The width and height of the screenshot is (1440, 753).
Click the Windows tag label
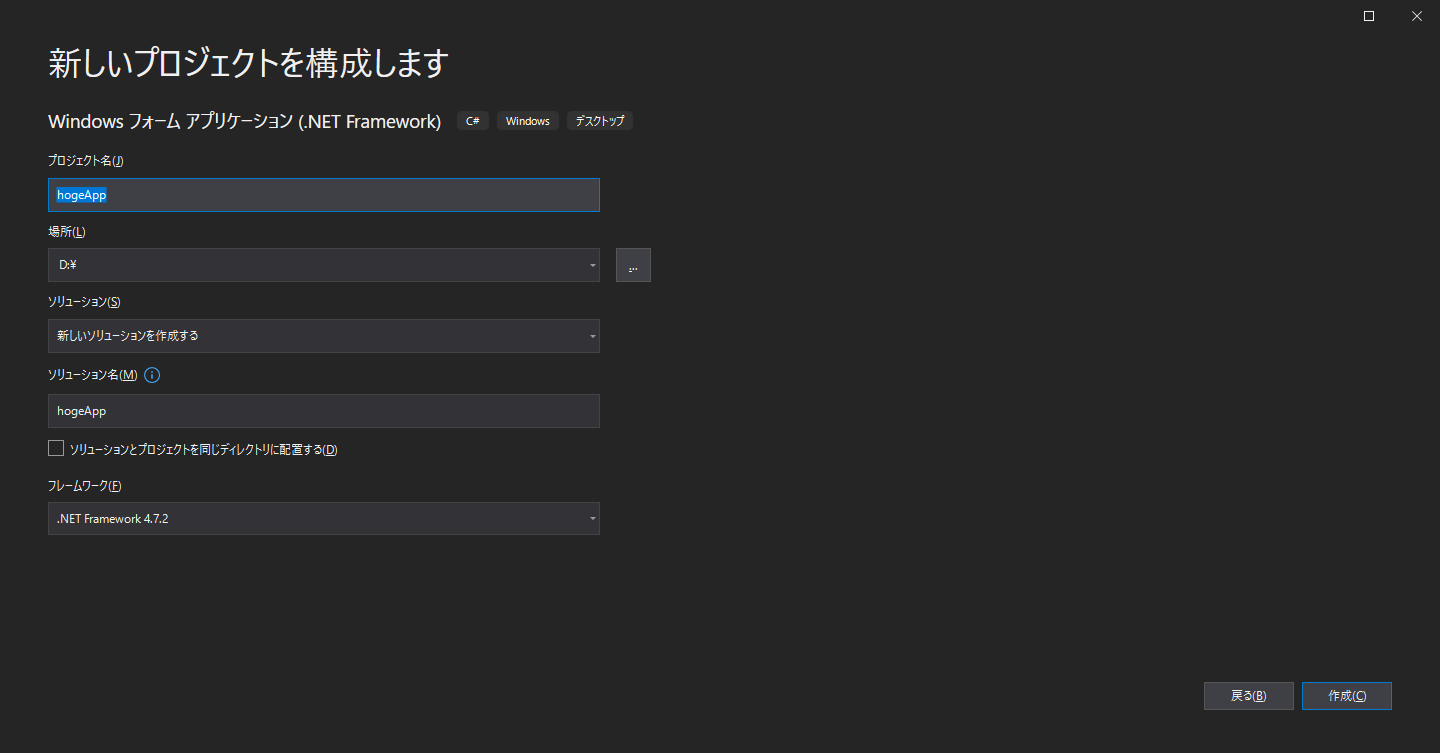tap(528, 121)
